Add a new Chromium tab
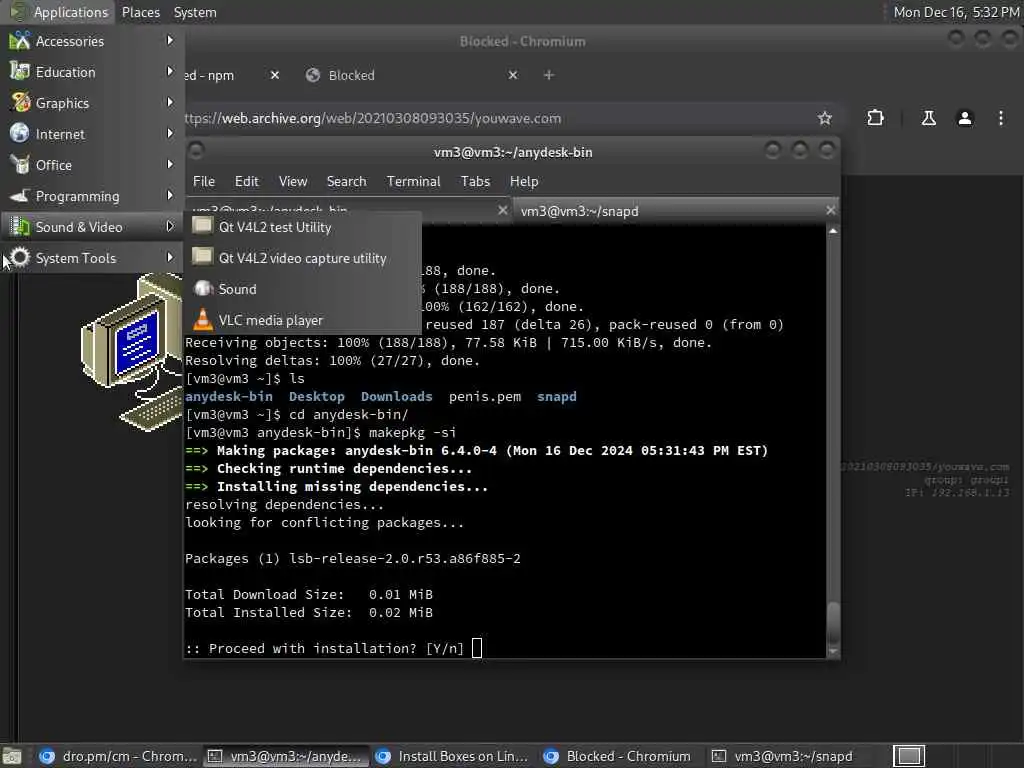The height and width of the screenshot is (768, 1024). (549, 75)
